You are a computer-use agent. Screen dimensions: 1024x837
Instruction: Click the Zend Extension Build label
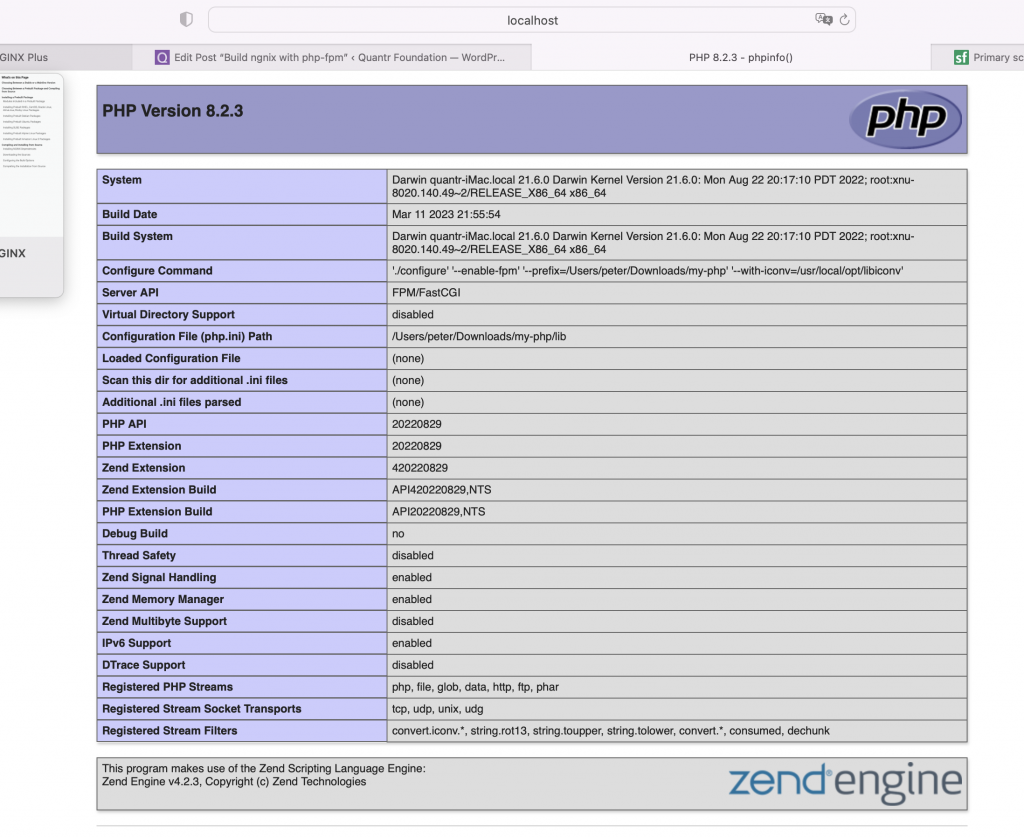159,490
